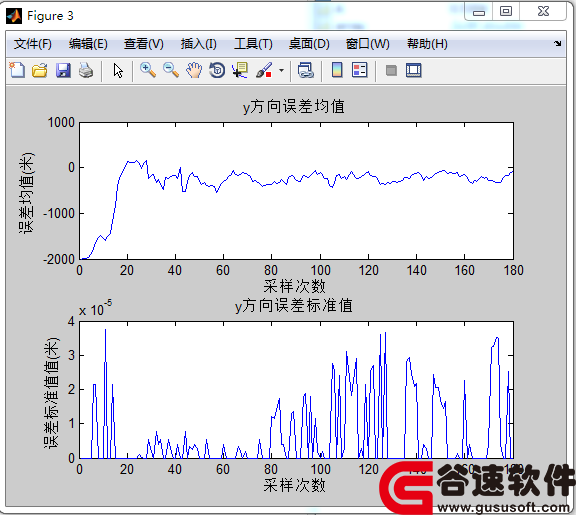Save figure using the floppy disk icon

63,70
